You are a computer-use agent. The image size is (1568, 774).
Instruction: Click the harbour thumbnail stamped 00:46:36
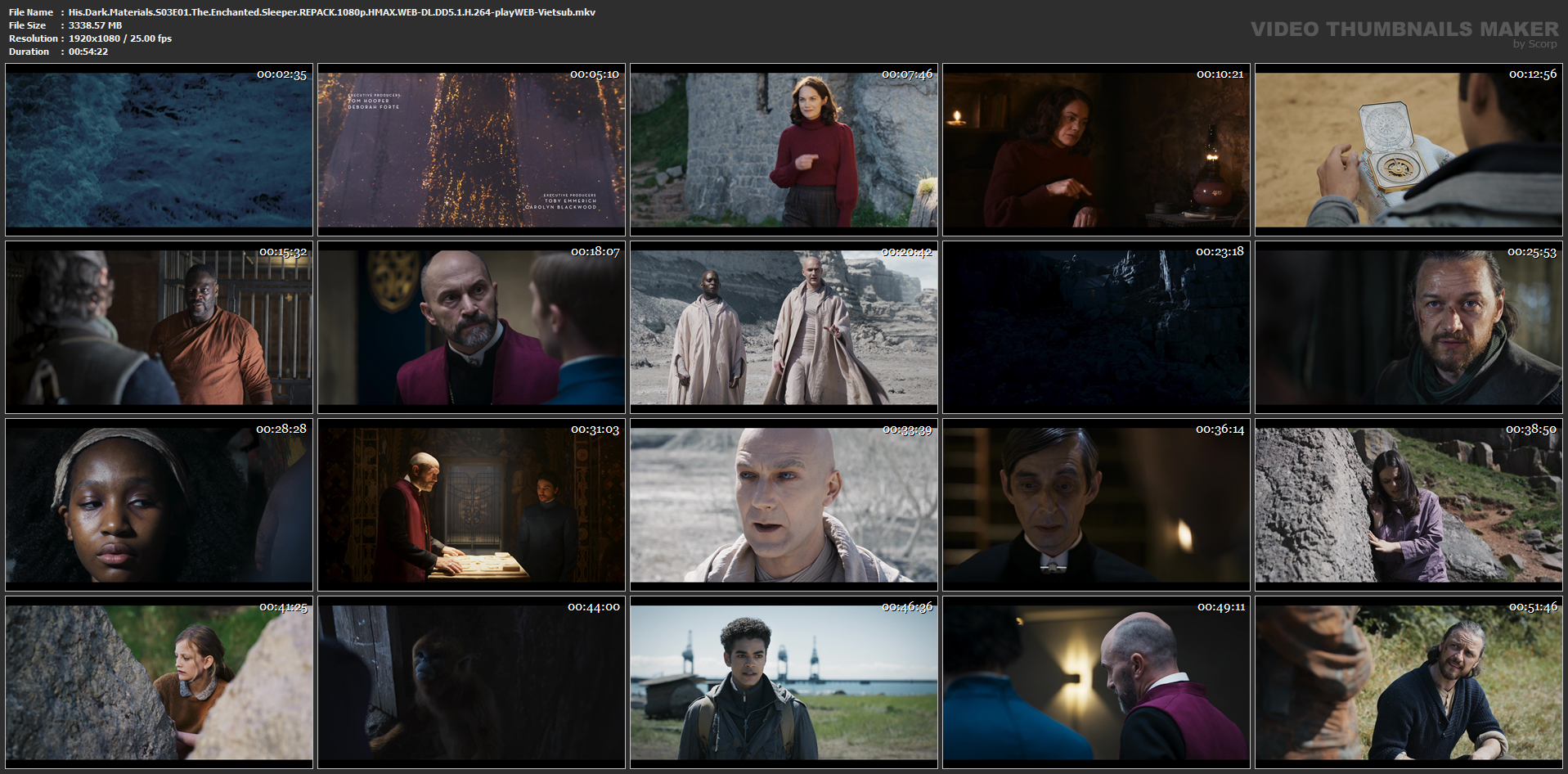(784, 682)
